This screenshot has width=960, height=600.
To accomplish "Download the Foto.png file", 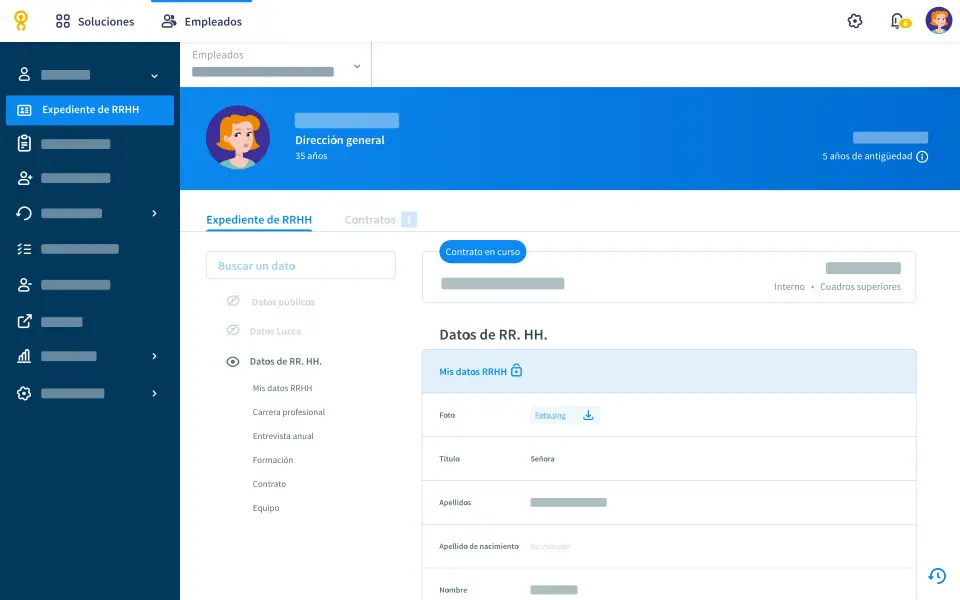I will (588, 415).
